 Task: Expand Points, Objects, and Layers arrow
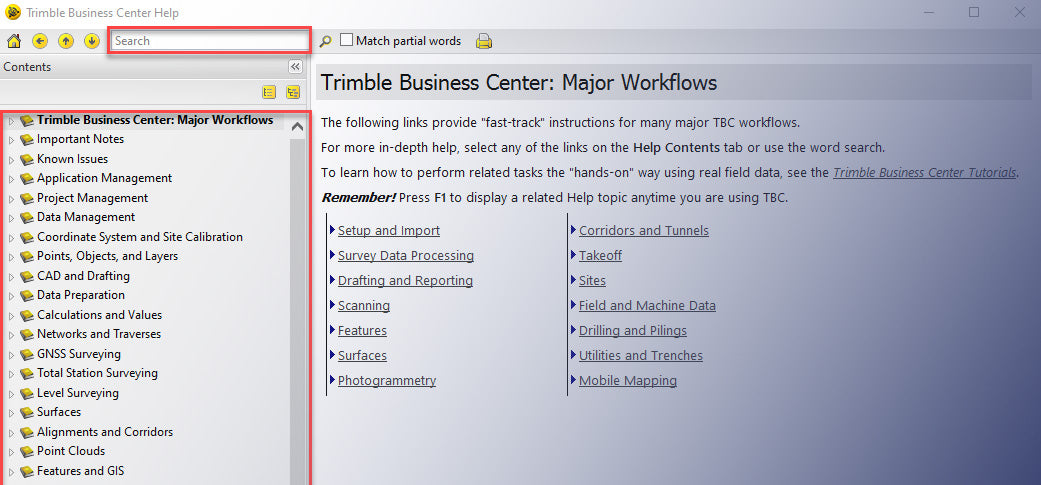click(x=11, y=257)
